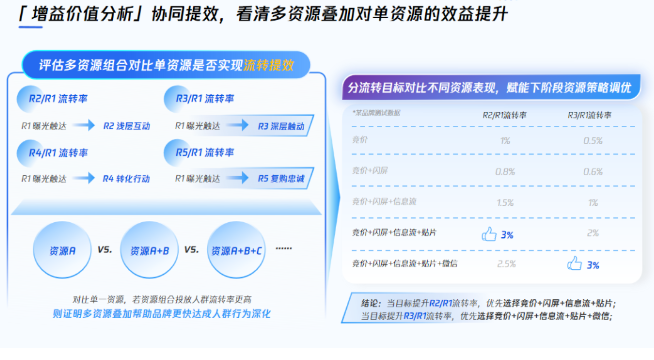Screen dimensions: 654x360
Task: Click the 竞价+闪屏+信息流+贴片 row label
Action: 394,232
